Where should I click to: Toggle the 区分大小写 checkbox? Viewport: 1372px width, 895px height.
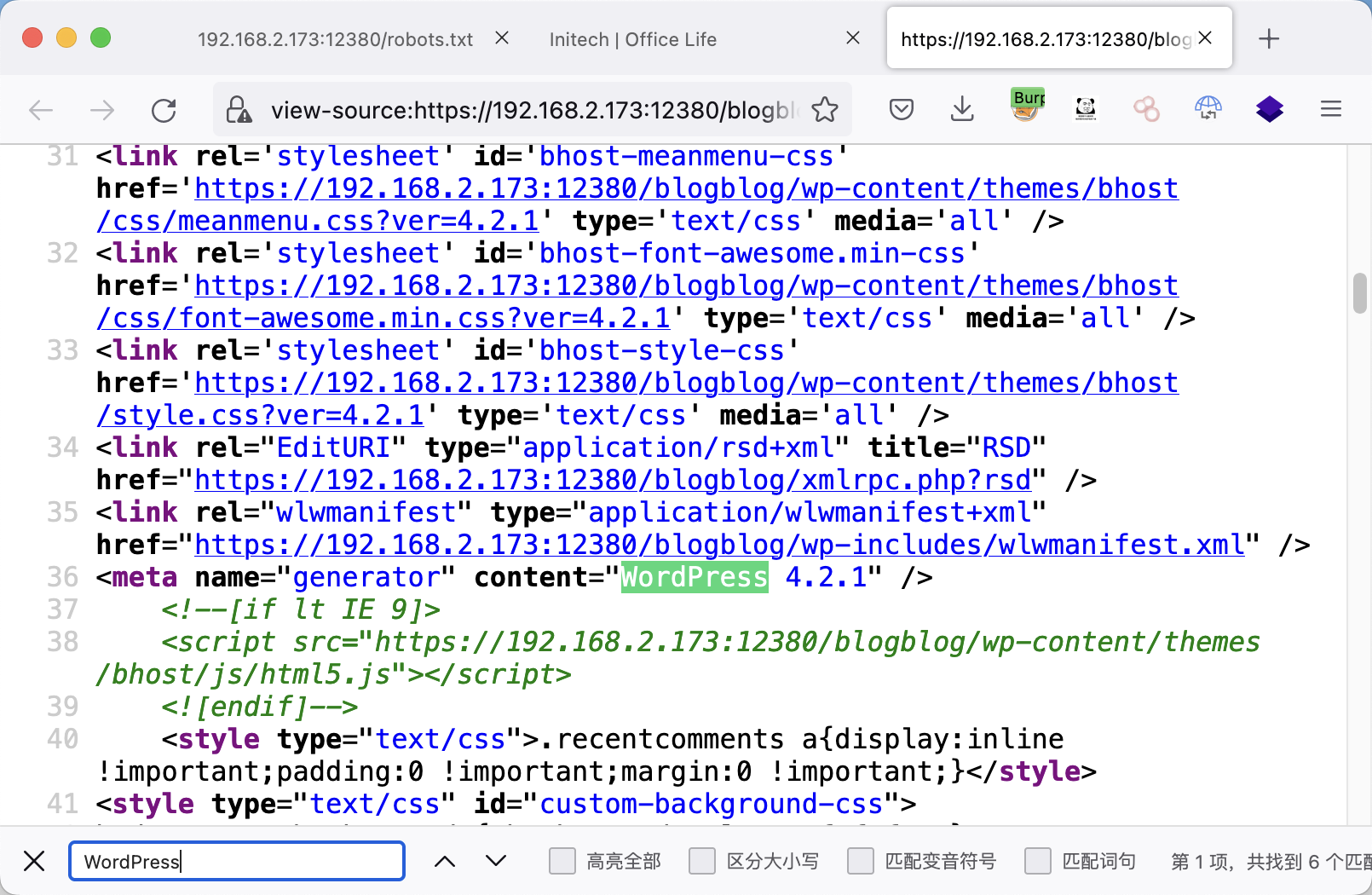pos(702,861)
